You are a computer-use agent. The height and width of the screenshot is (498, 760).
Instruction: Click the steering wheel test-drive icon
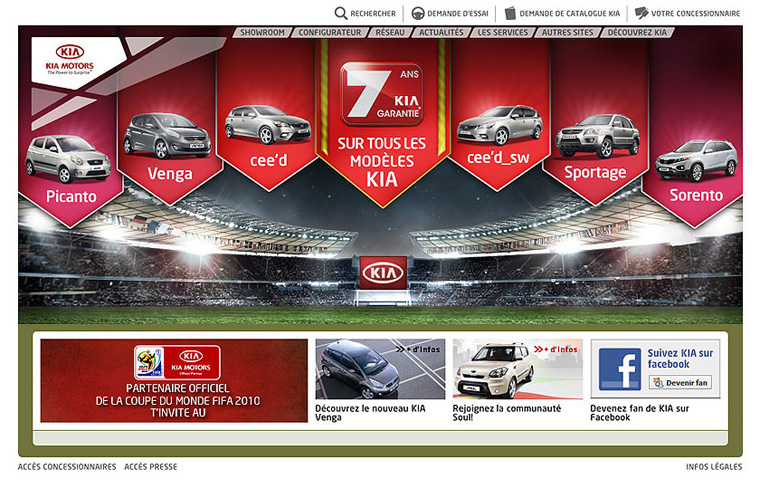click(418, 13)
